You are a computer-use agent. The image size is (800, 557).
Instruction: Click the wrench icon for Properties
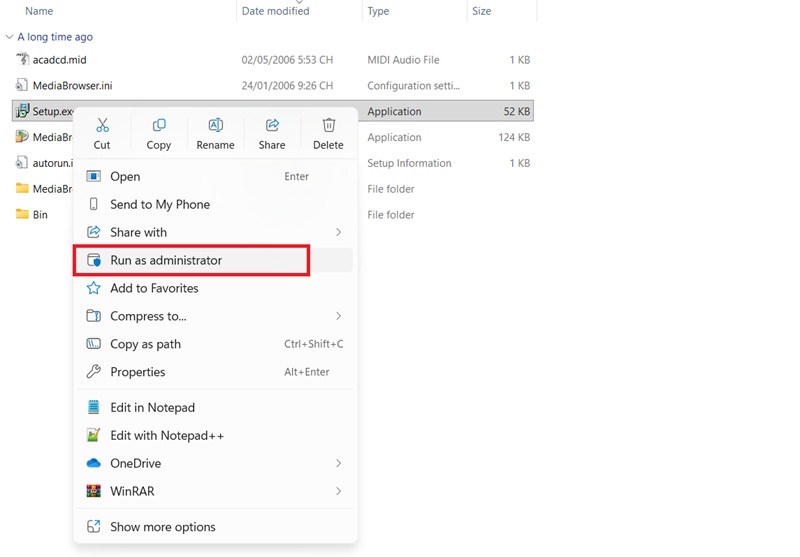point(93,372)
